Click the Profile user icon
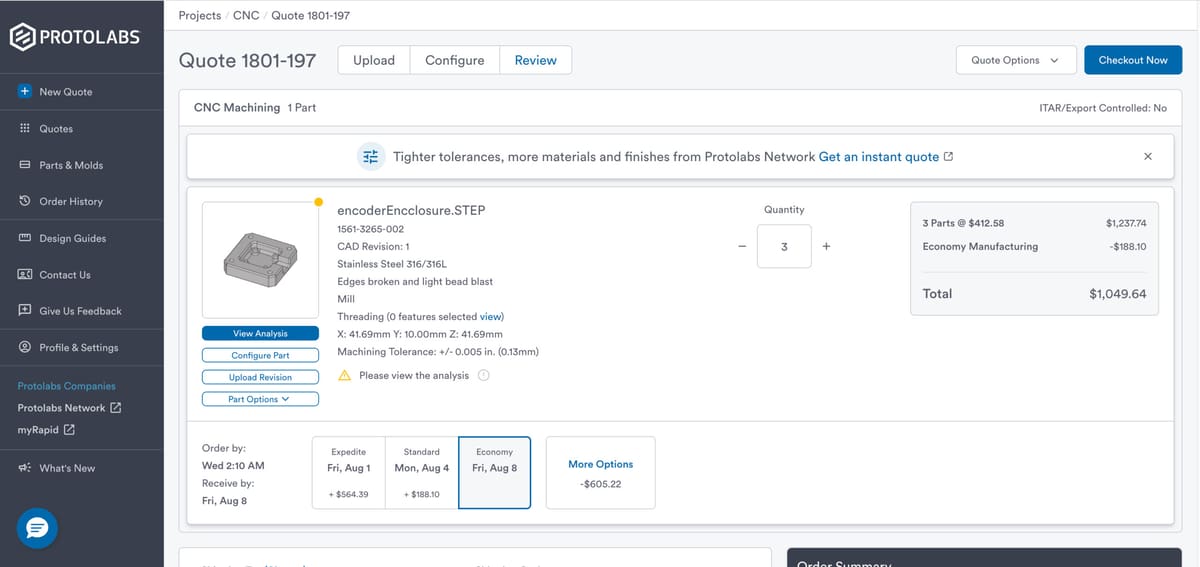The width and height of the screenshot is (1200, 567). tap(24, 347)
